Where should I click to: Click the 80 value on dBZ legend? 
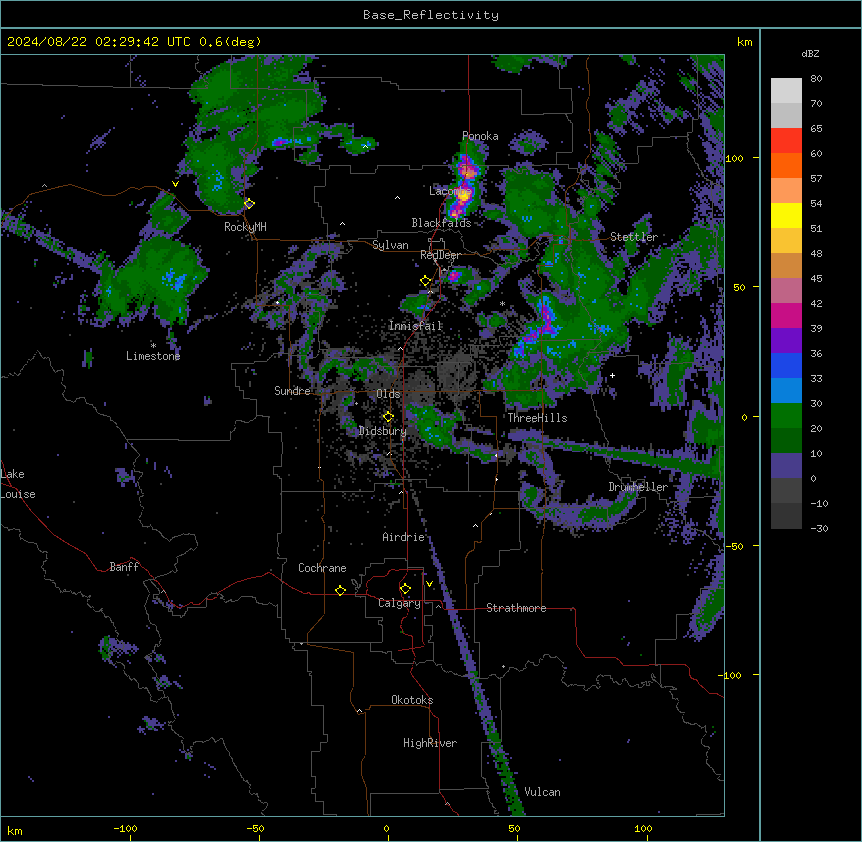[816, 79]
